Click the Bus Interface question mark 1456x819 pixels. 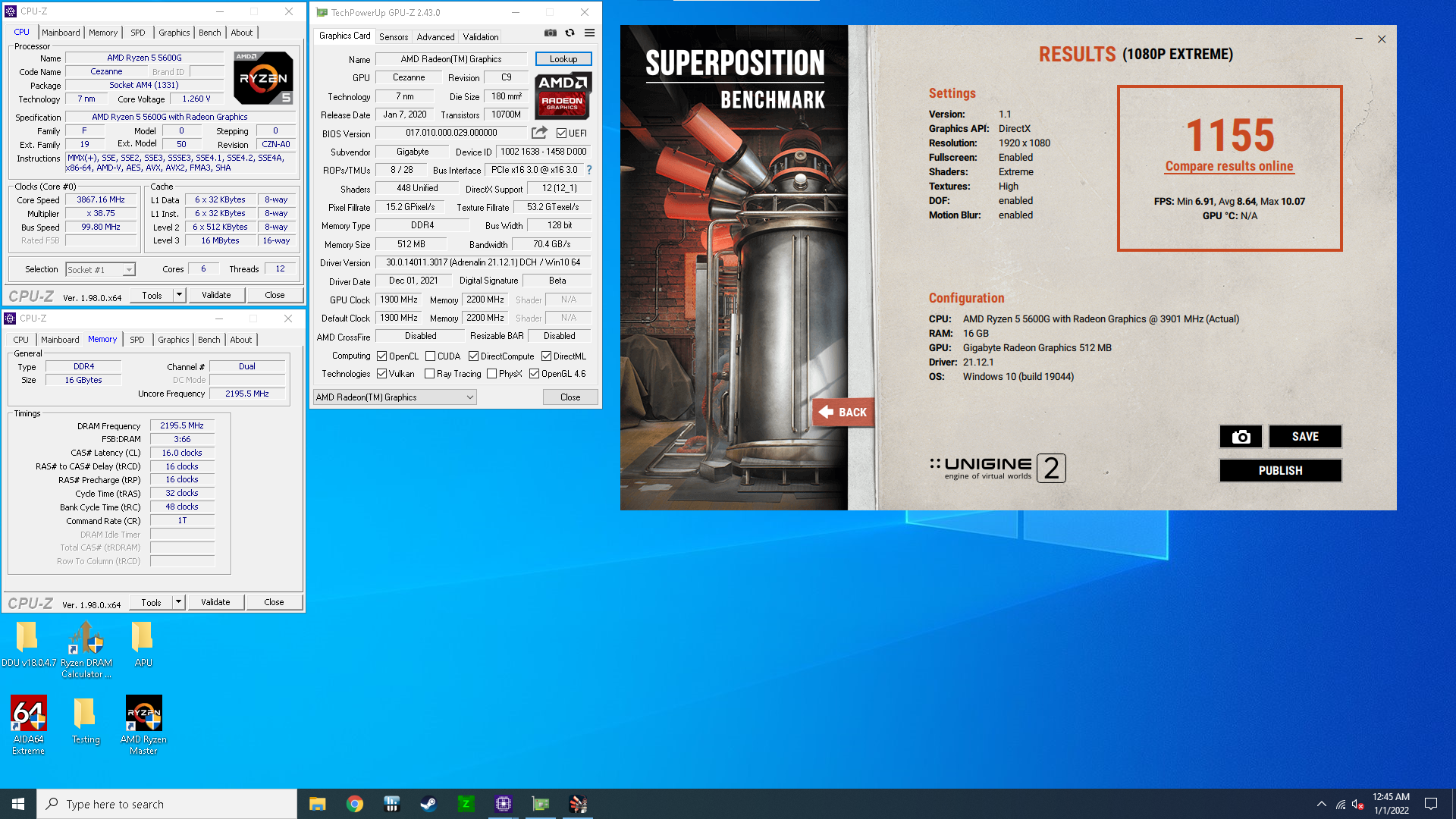[589, 170]
